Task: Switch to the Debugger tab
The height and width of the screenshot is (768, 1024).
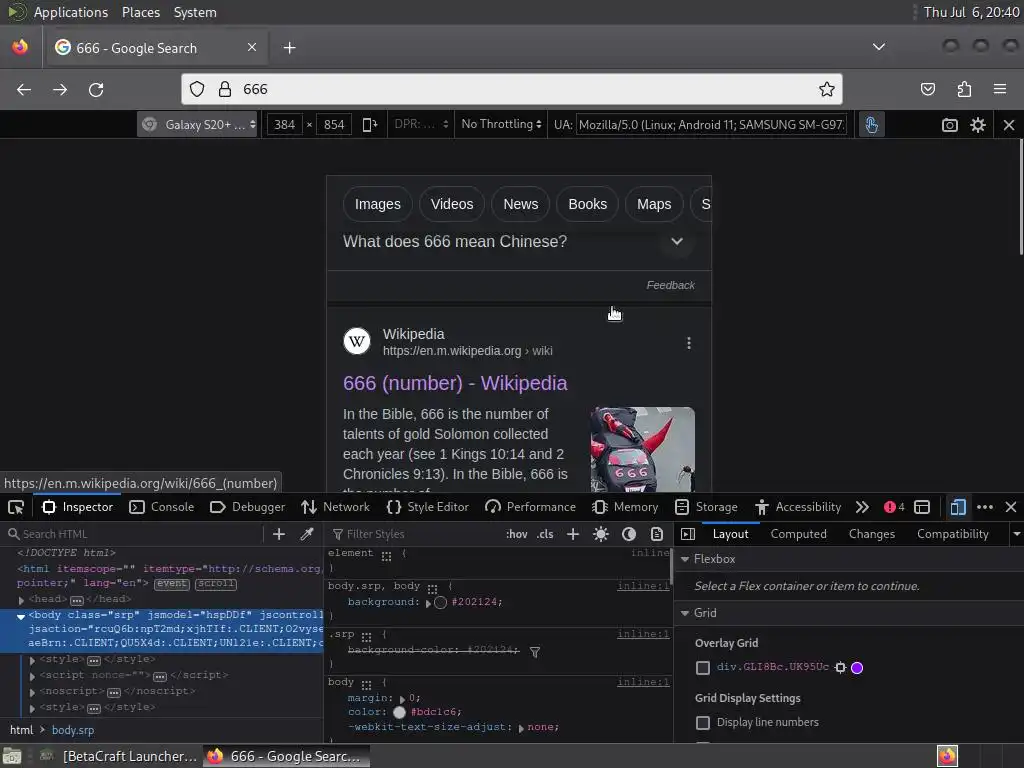Action: click(248, 507)
